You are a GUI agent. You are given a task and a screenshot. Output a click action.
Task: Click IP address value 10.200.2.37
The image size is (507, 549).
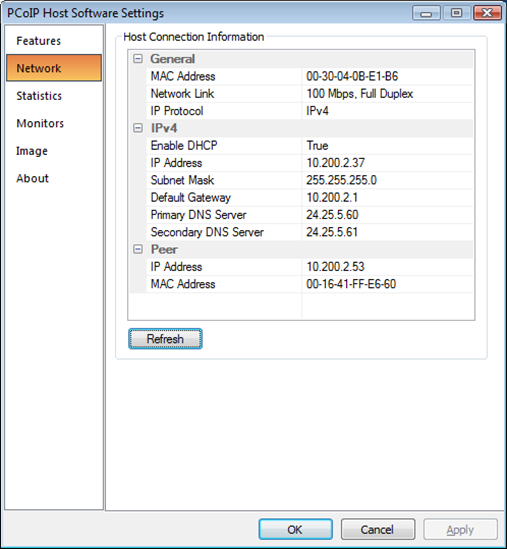click(x=335, y=163)
